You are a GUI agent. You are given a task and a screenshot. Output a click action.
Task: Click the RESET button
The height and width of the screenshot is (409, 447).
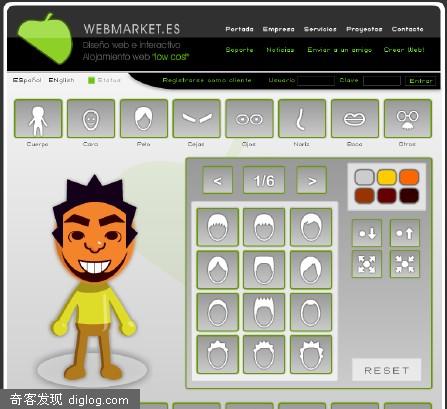pos(387,370)
